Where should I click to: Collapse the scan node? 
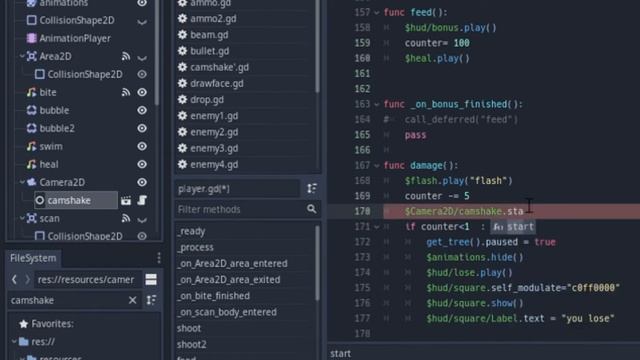click(22, 218)
